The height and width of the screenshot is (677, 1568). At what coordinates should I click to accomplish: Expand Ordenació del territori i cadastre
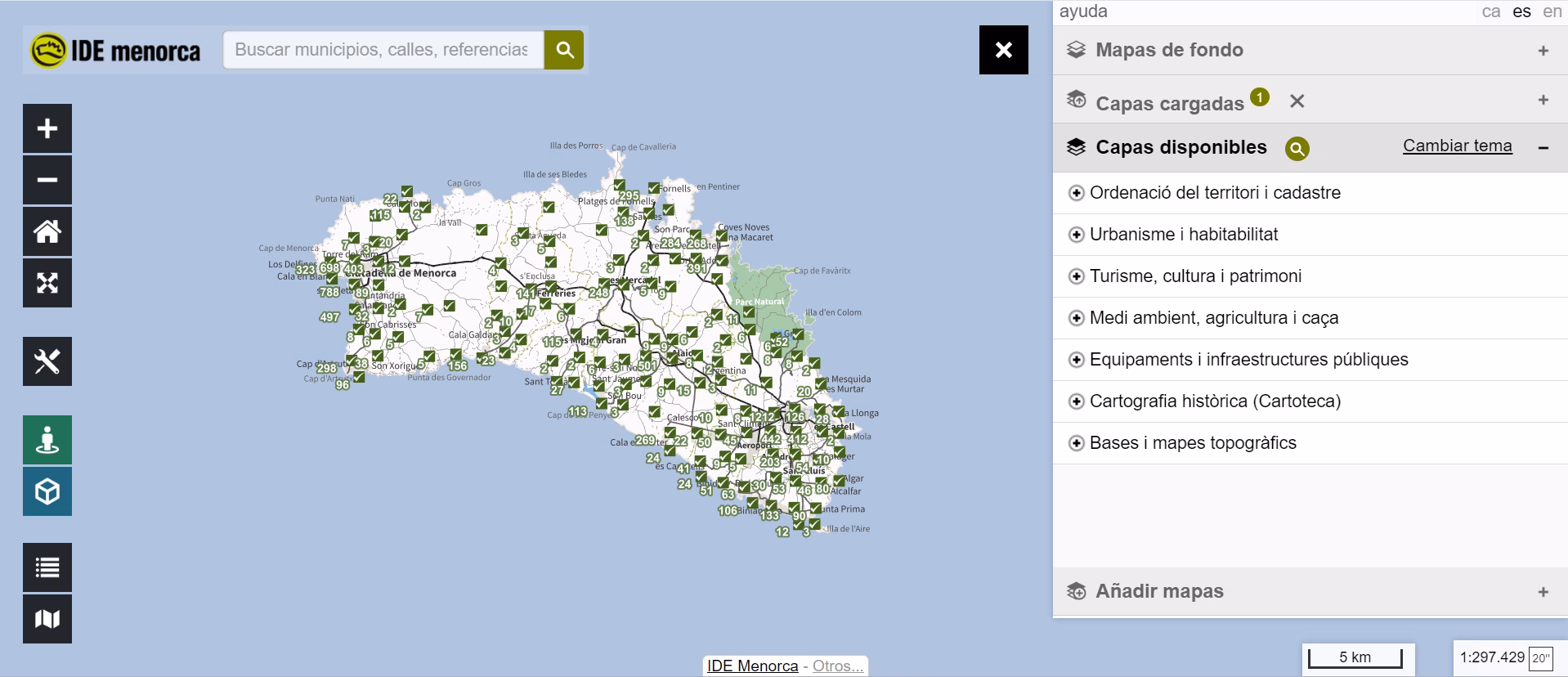[x=1077, y=193]
